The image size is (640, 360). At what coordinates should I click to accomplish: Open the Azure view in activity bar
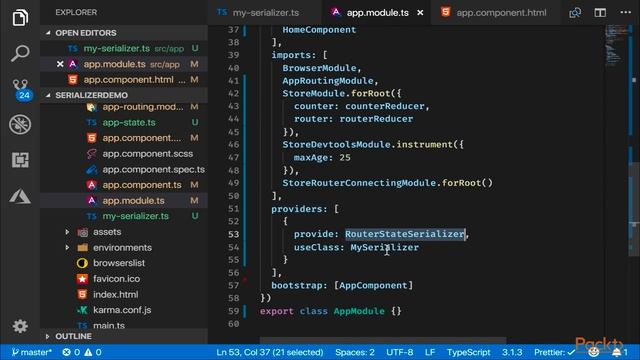(20, 196)
